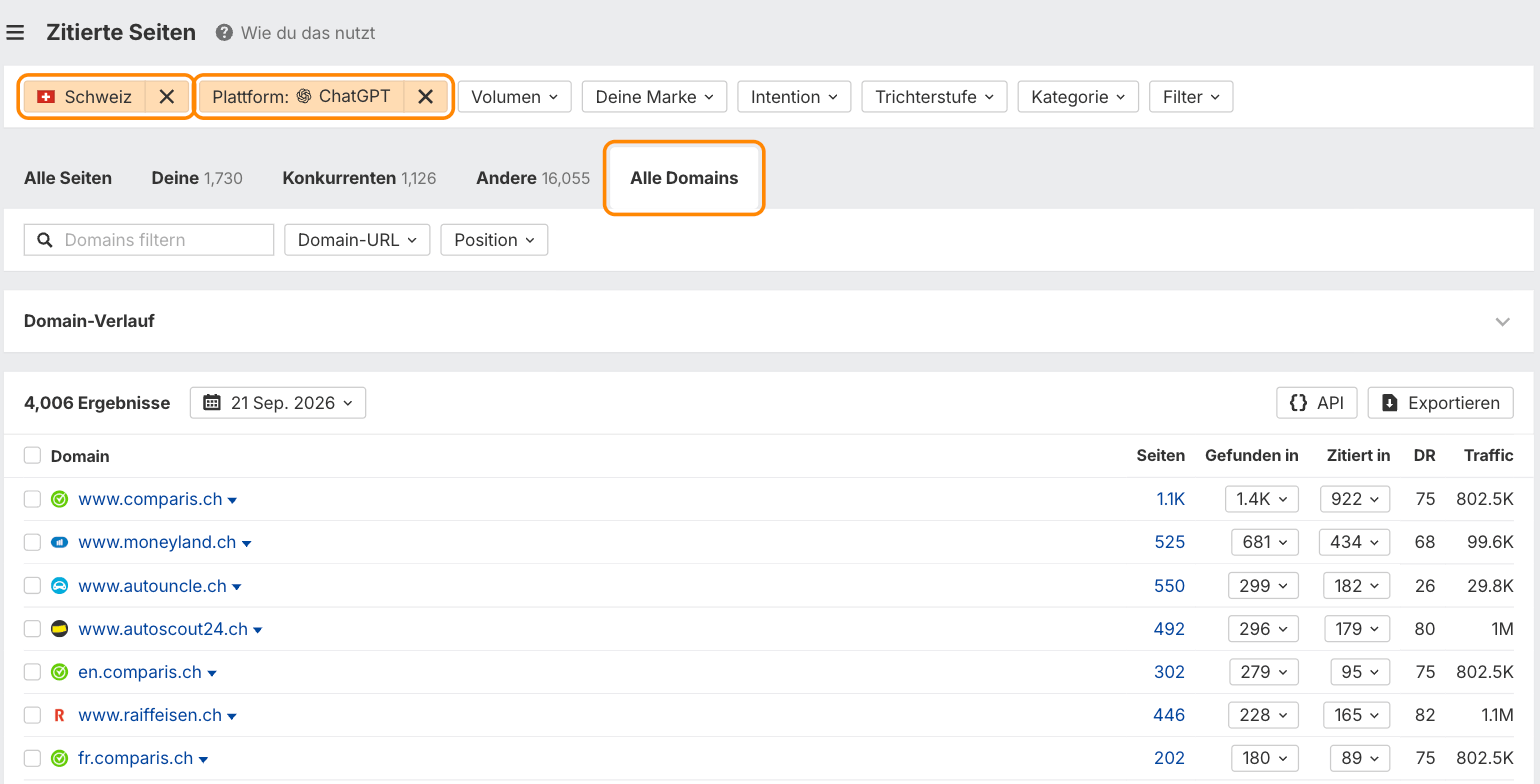The height and width of the screenshot is (784, 1540).
Task: Tick the checkbox for www.comparis.ch
Action: (x=32, y=499)
